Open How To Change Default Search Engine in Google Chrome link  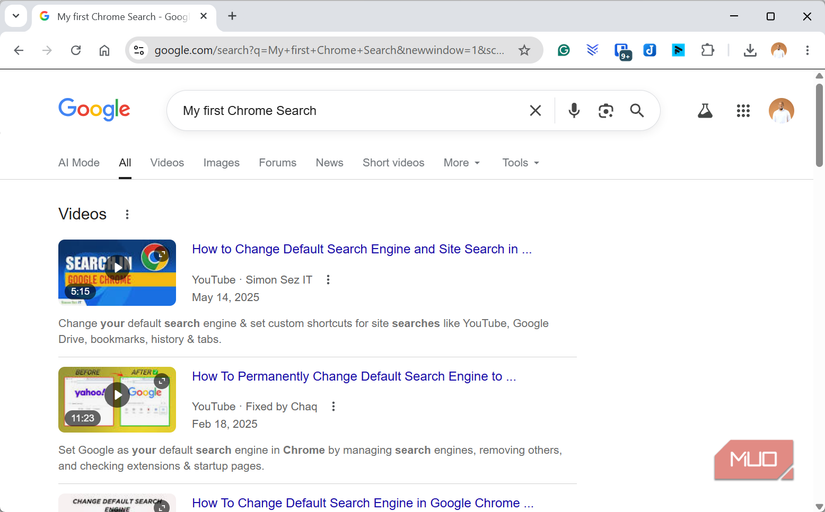363,503
